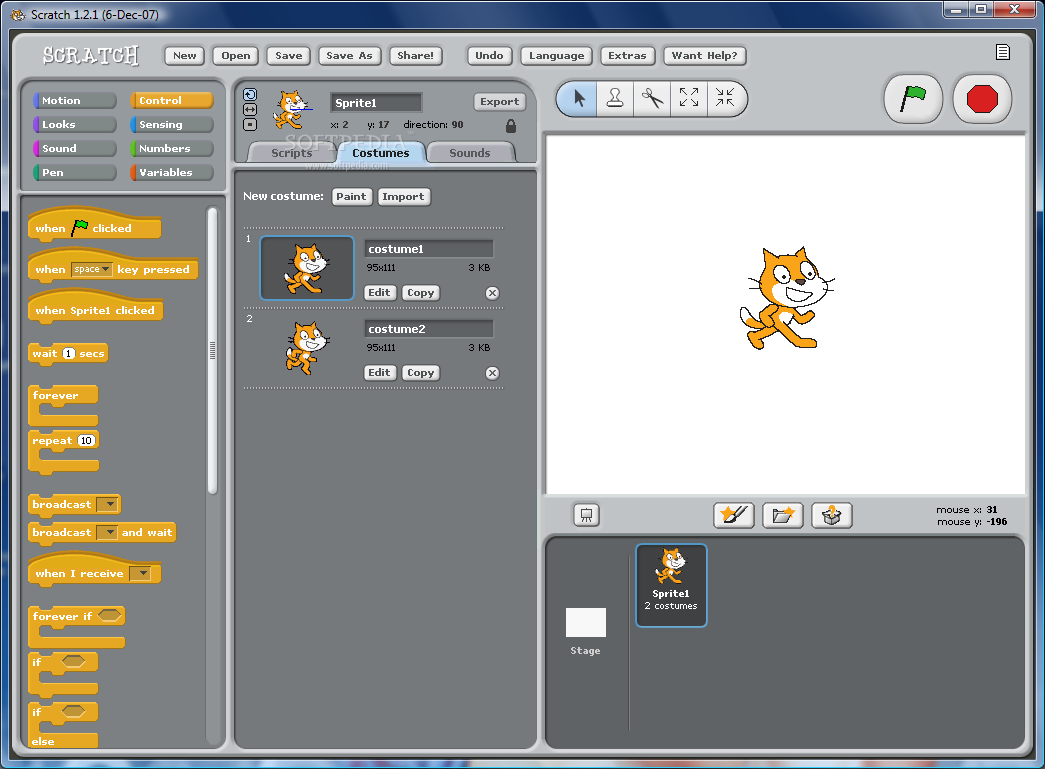Viewport: 1045px width, 769px height.
Task: Switch to the Scripts tab
Action: [291, 153]
